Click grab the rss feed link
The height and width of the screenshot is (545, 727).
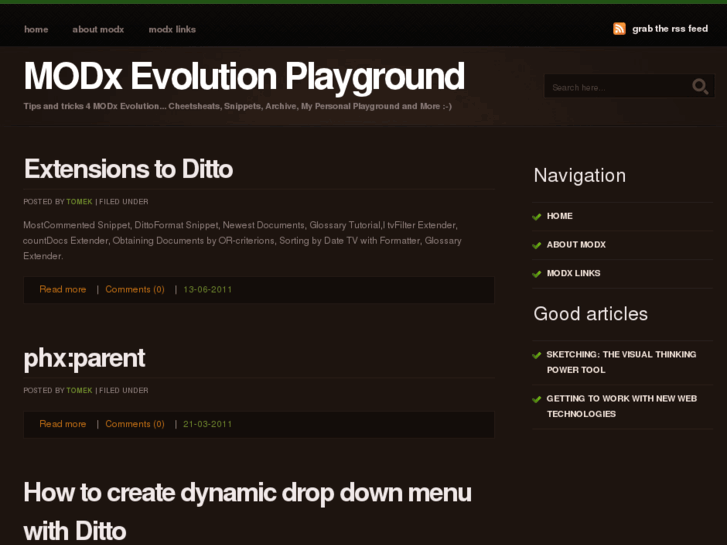click(x=670, y=29)
